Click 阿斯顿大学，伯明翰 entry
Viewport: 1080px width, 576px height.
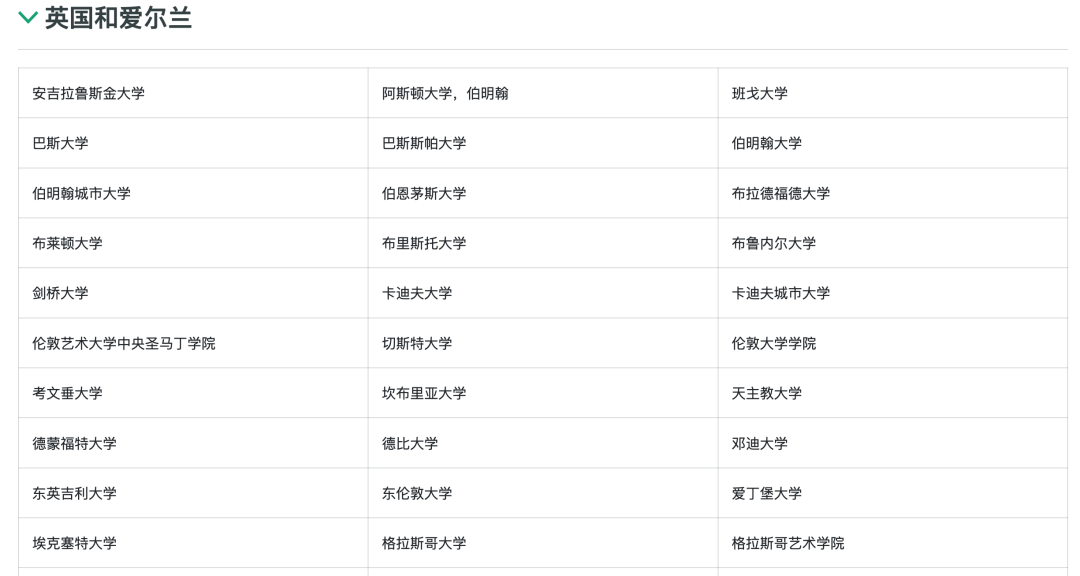point(445,93)
